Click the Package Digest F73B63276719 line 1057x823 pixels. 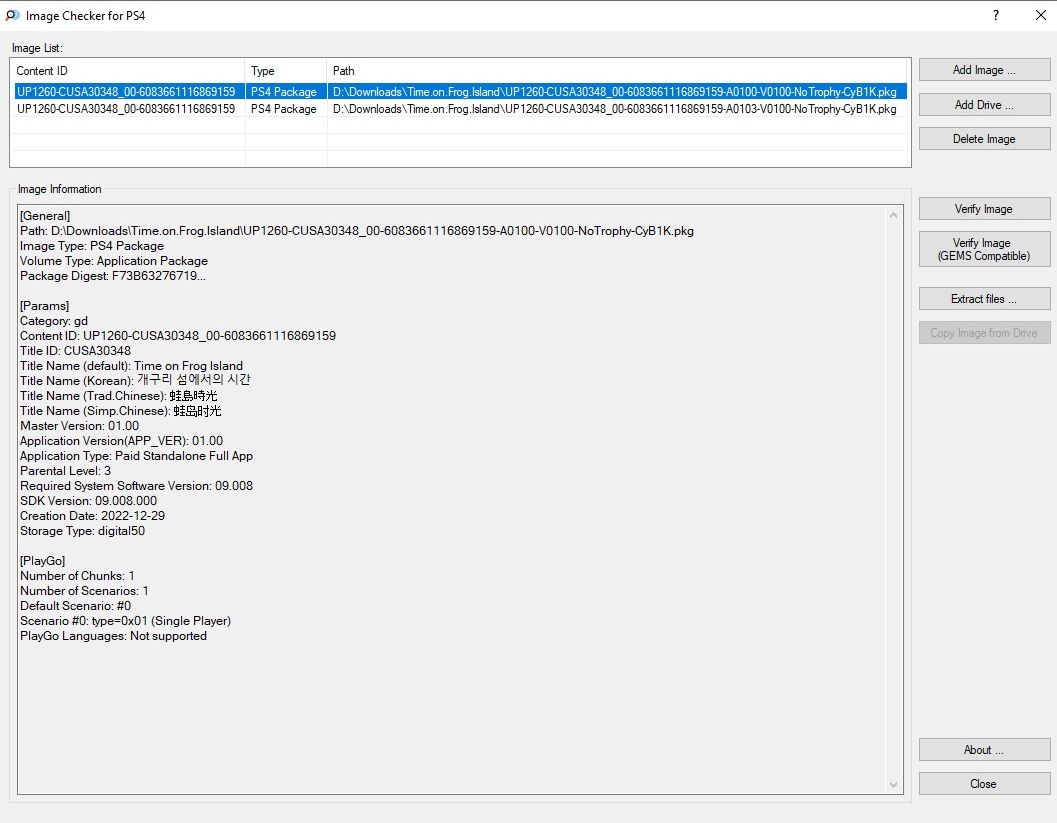click(x=113, y=276)
